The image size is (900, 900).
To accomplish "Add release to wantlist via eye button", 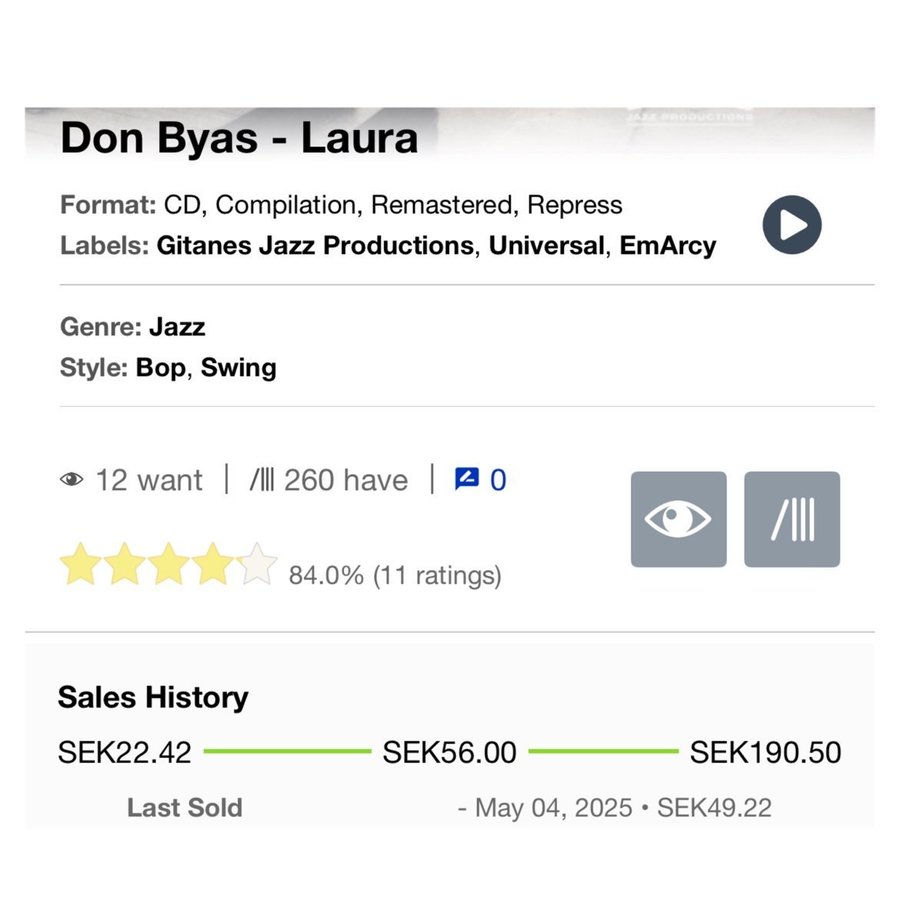I will pos(678,519).
